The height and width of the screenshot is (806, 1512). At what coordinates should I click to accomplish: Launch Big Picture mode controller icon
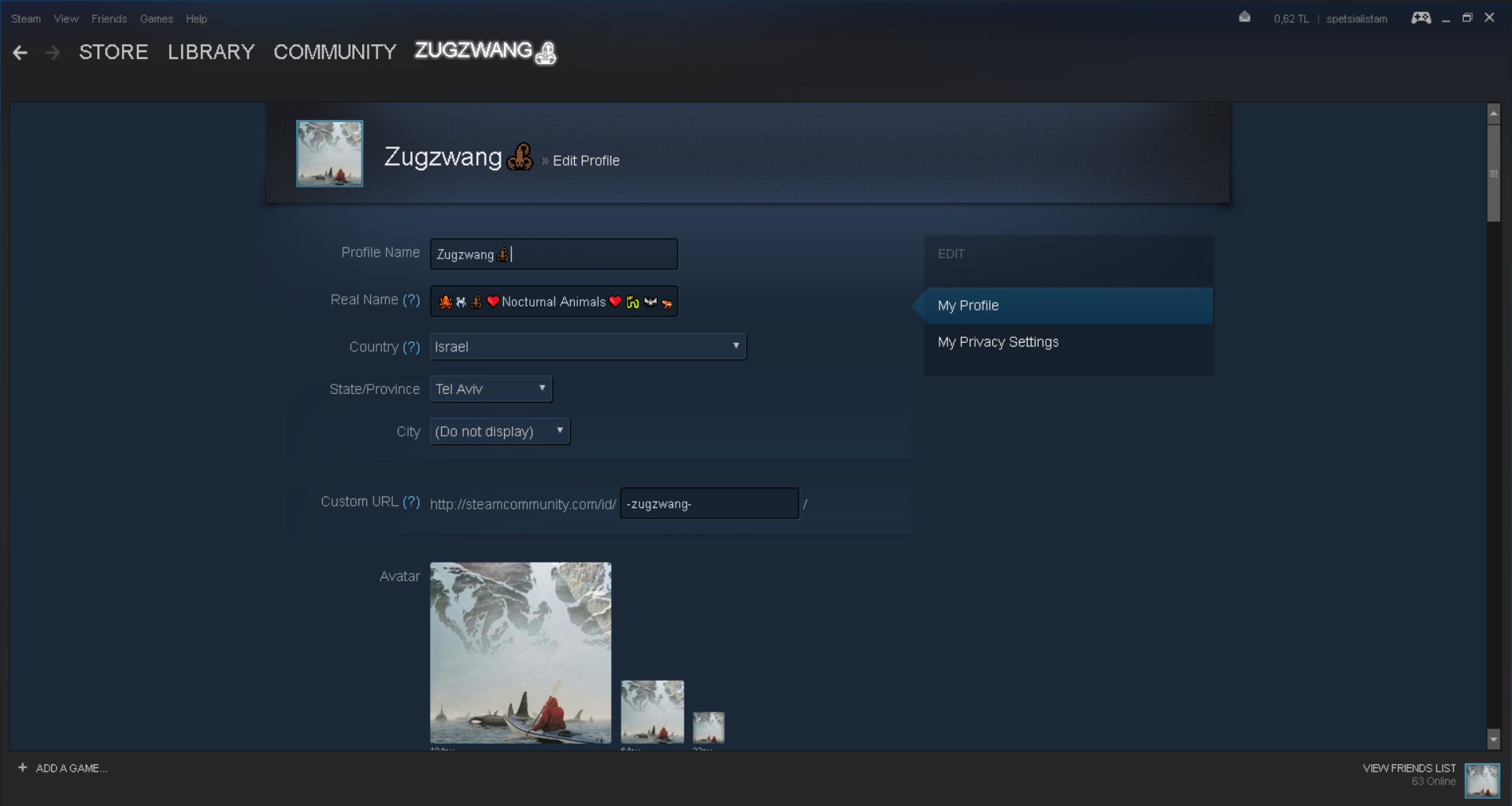click(x=1421, y=17)
